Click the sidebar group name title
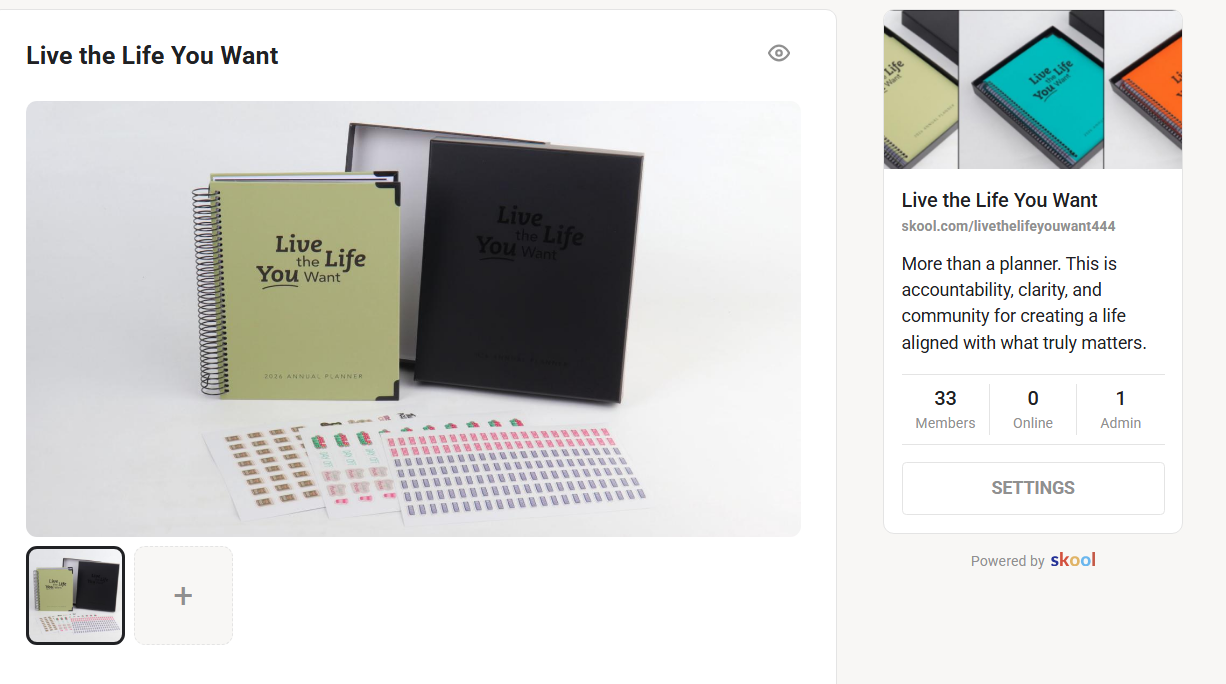1226x684 pixels. coord(1000,200)
